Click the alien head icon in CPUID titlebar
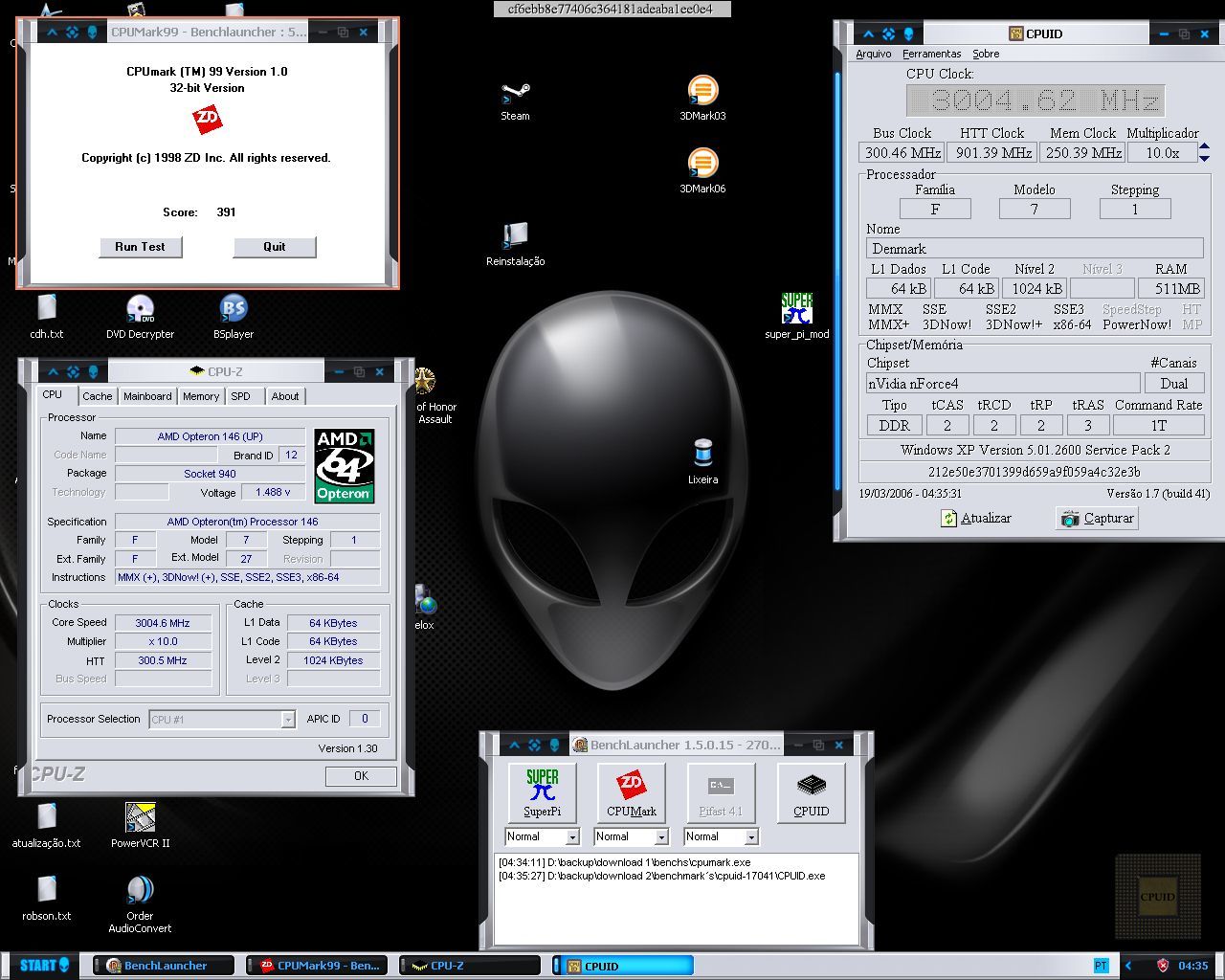The height and width of the screenshot is (980, 1225). tap(908, 33)
